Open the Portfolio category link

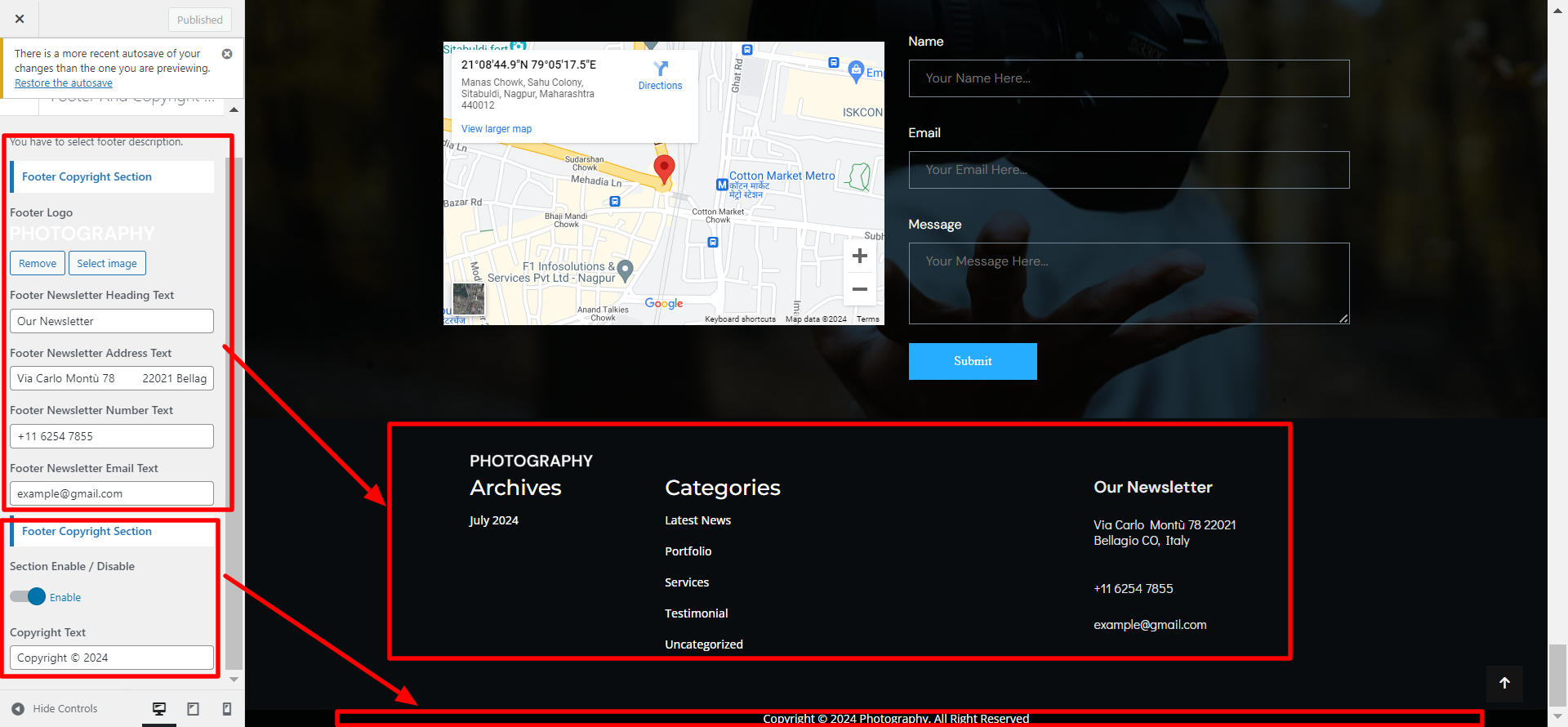coord(688,551)
